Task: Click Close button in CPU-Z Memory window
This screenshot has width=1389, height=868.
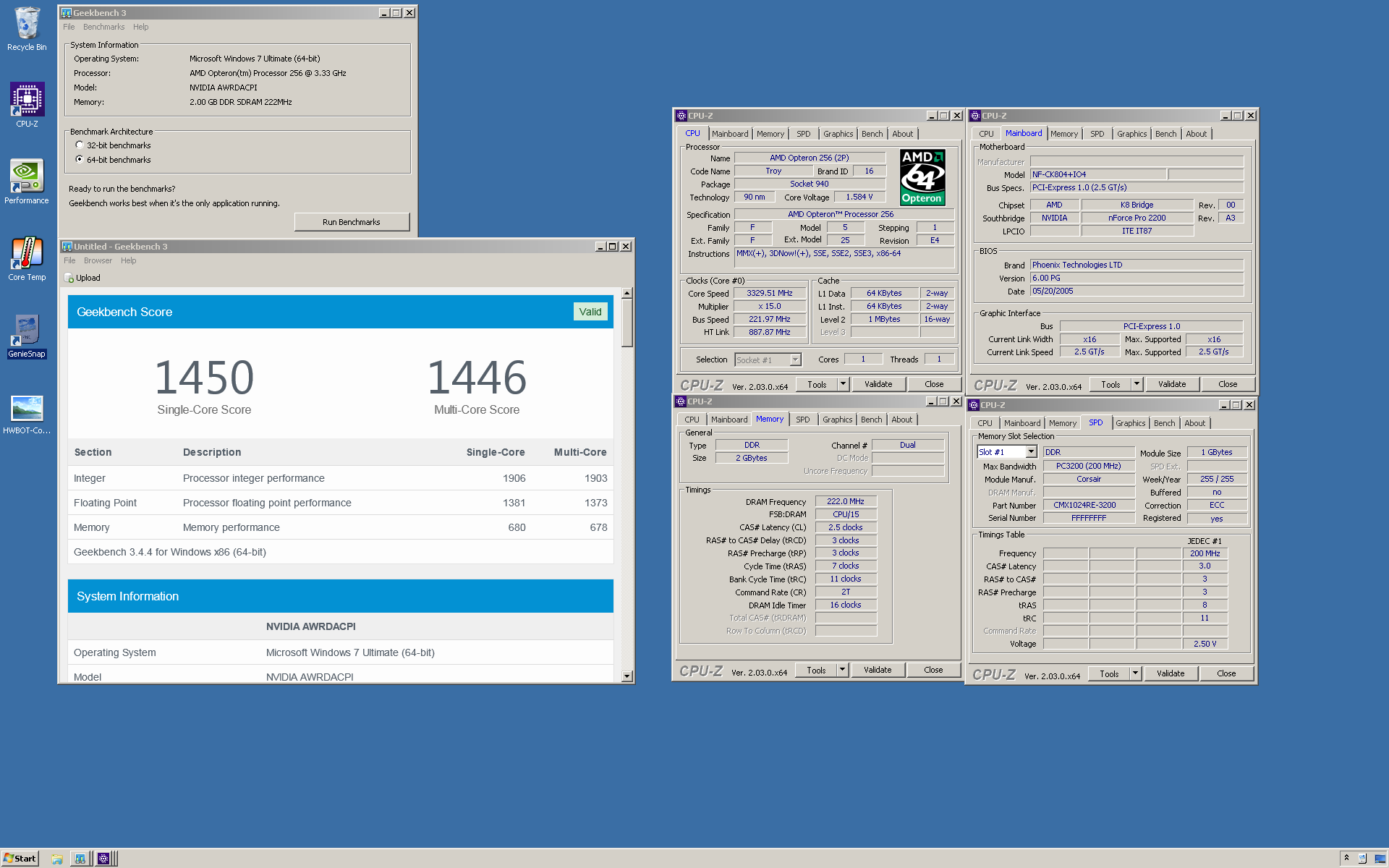Action: (x=933, y=670)
